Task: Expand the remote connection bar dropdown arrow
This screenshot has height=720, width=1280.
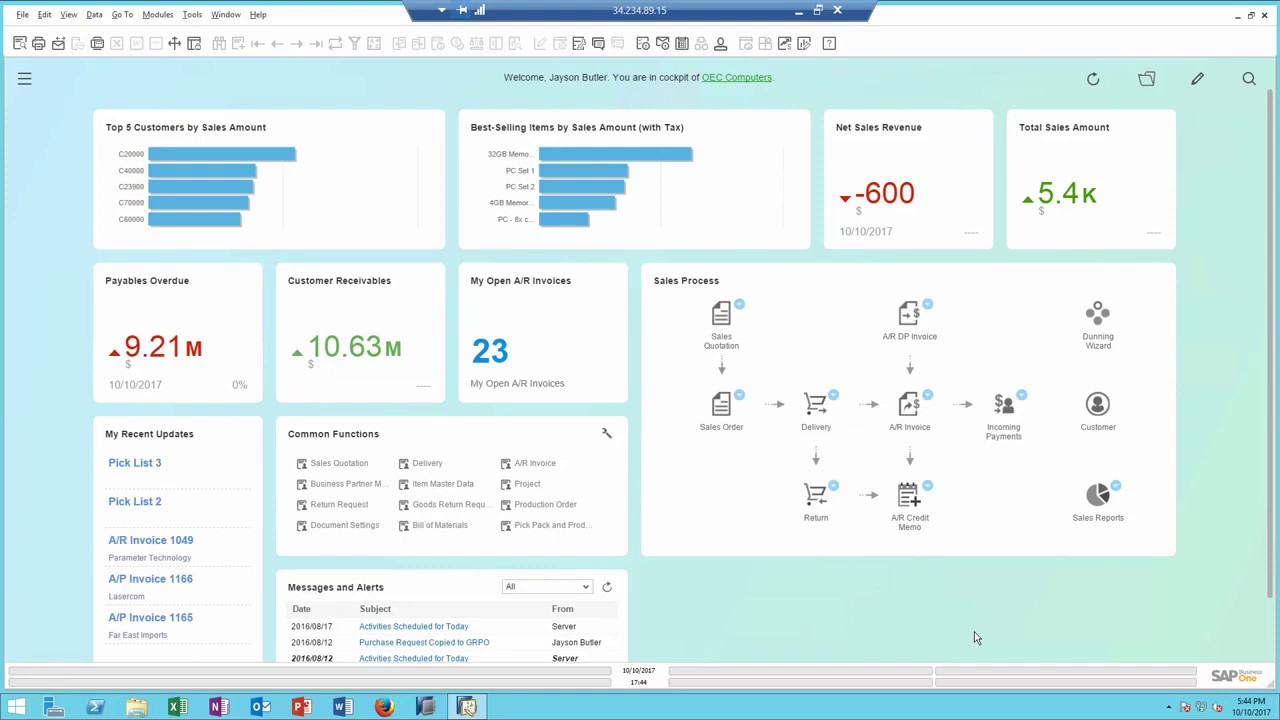Action: (x=442, y=10)
